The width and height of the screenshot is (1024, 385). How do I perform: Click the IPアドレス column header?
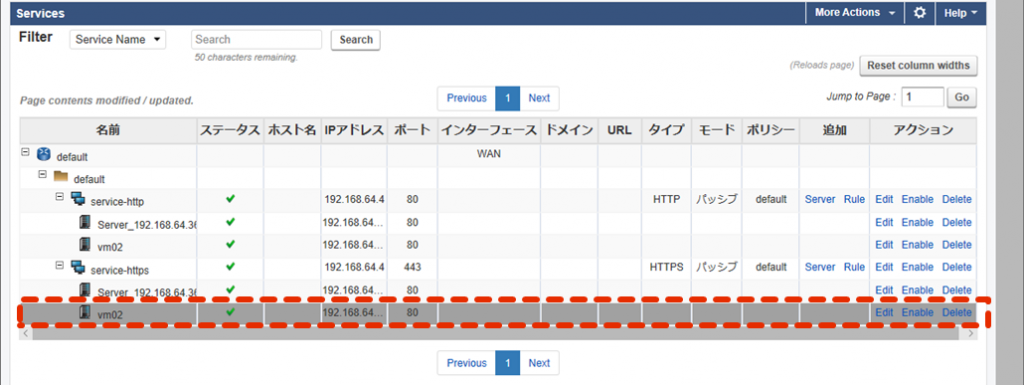pos(353,130)
